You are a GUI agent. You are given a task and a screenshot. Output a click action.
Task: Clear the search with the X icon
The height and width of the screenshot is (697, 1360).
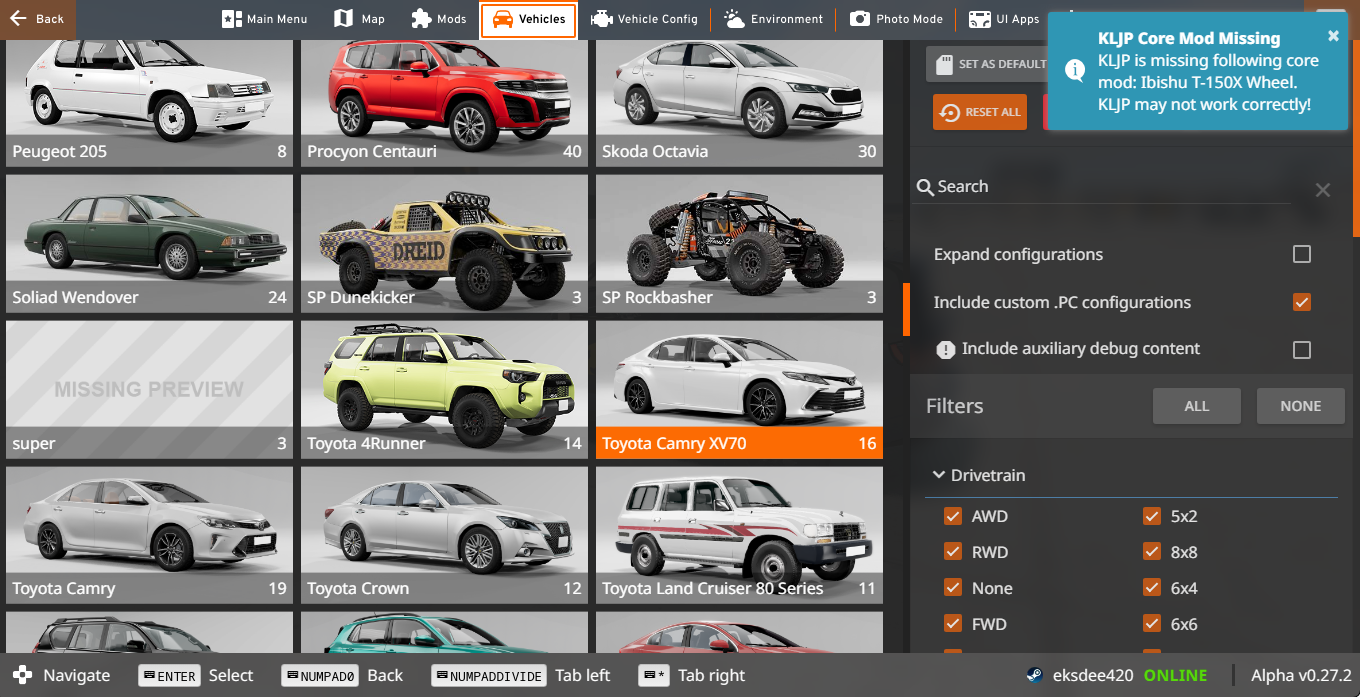click(x=1322, y=190)
